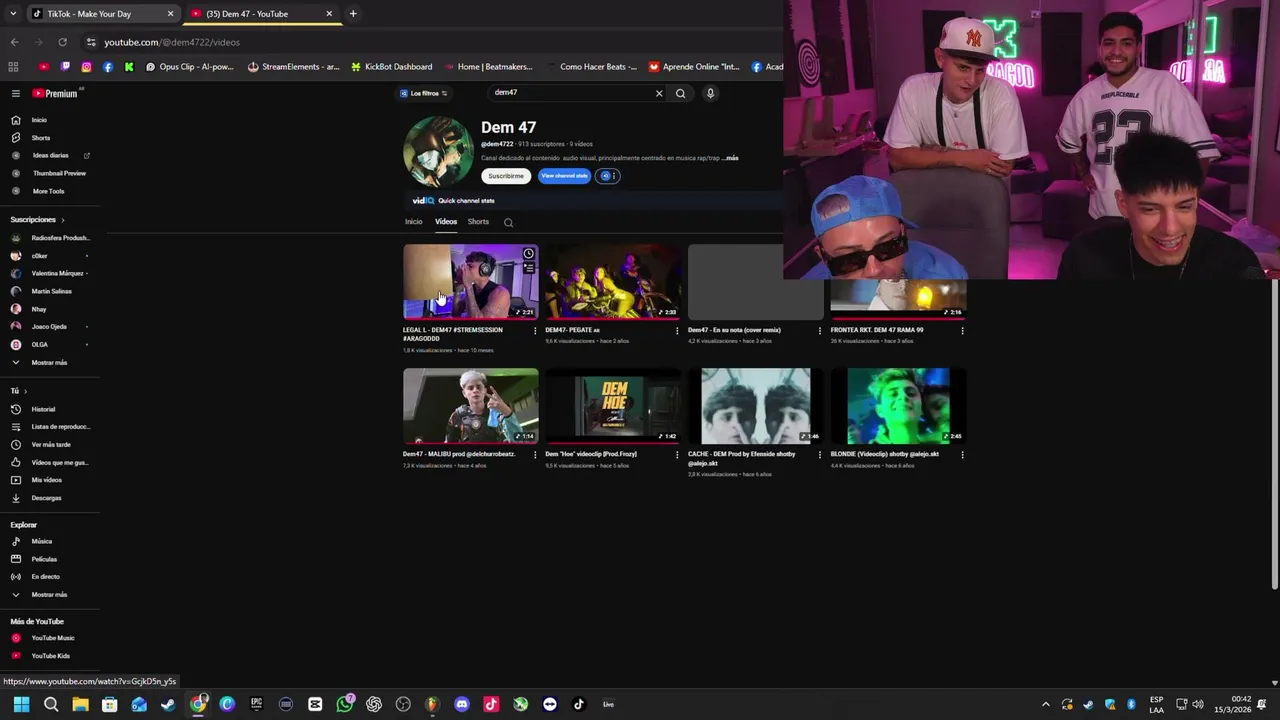The image size is (1280, 720).
Task: Select the Videos channel tab
Action: [x=446, y=222]
